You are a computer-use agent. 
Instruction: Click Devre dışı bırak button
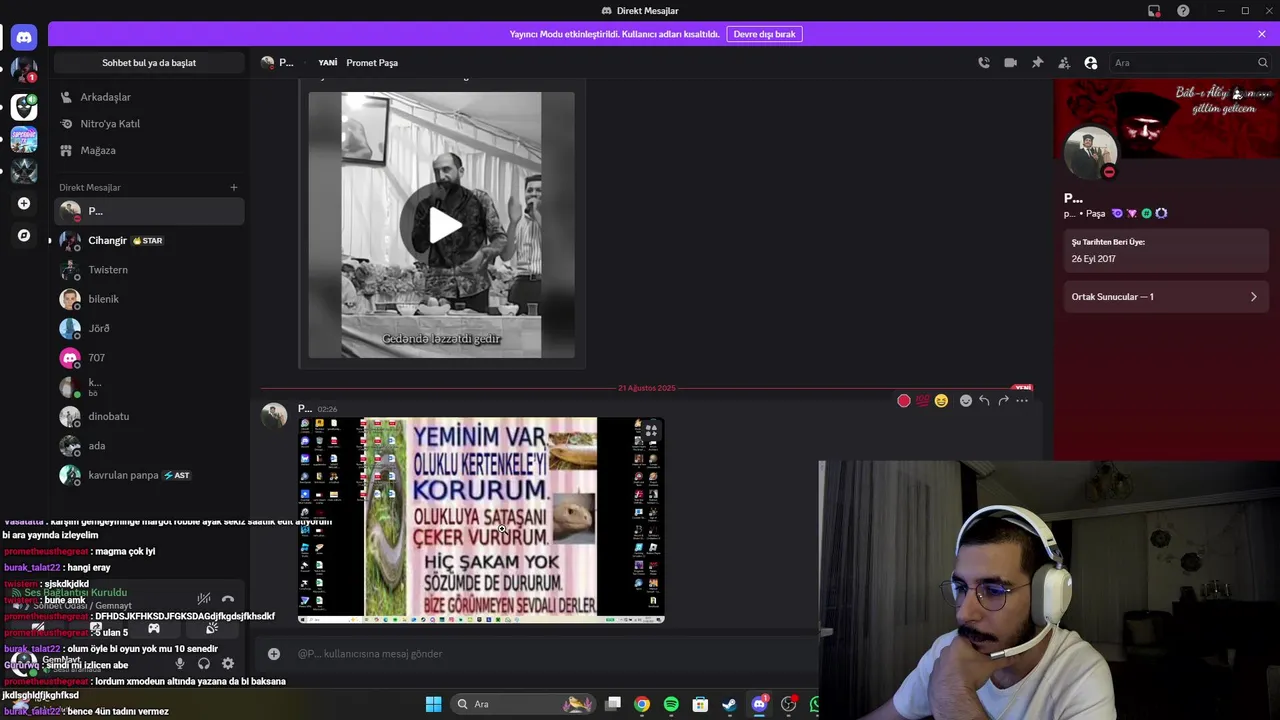tap(764, 34)
